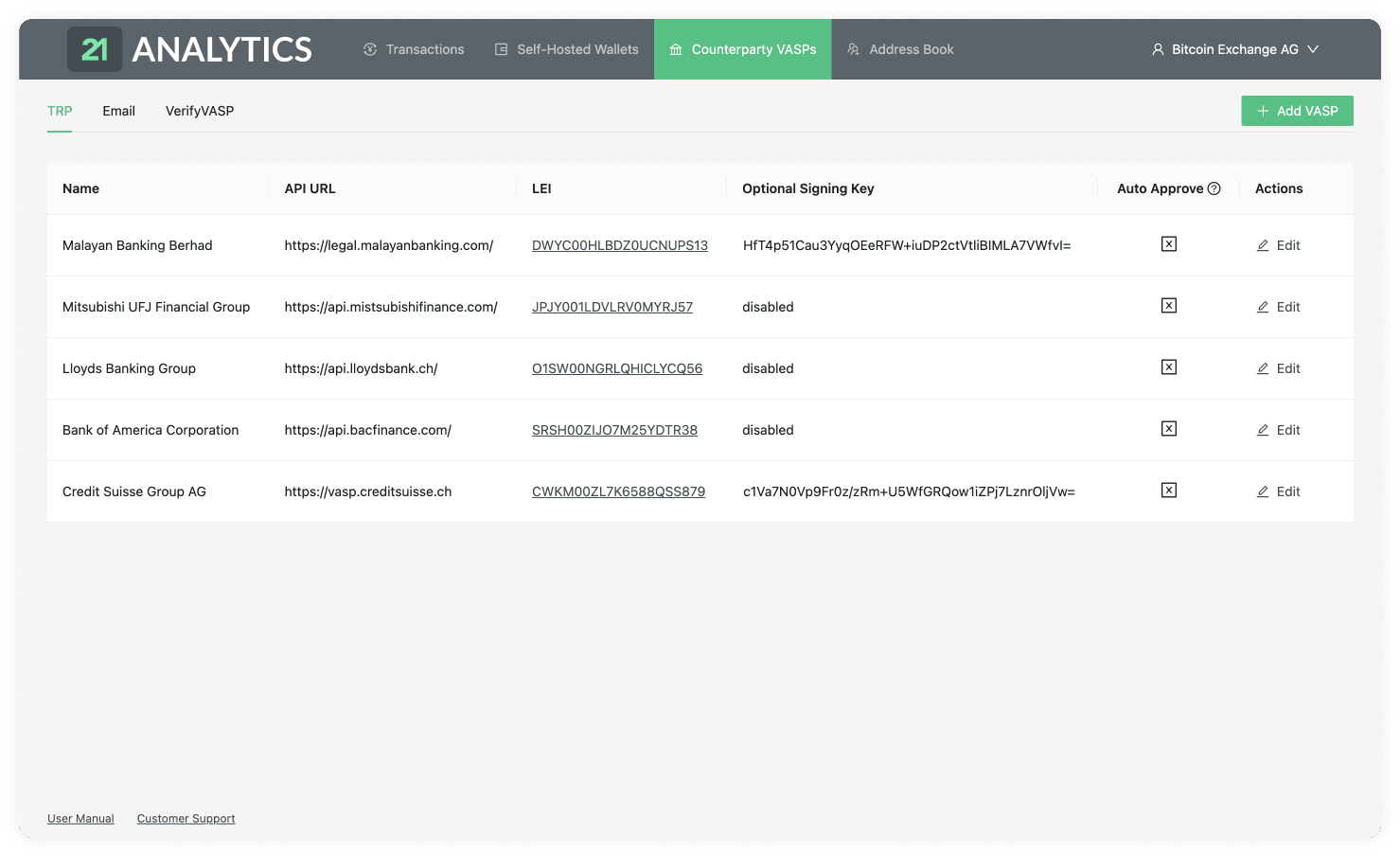Click the api.mistsubishifinance.com API URL

point(391,307)
